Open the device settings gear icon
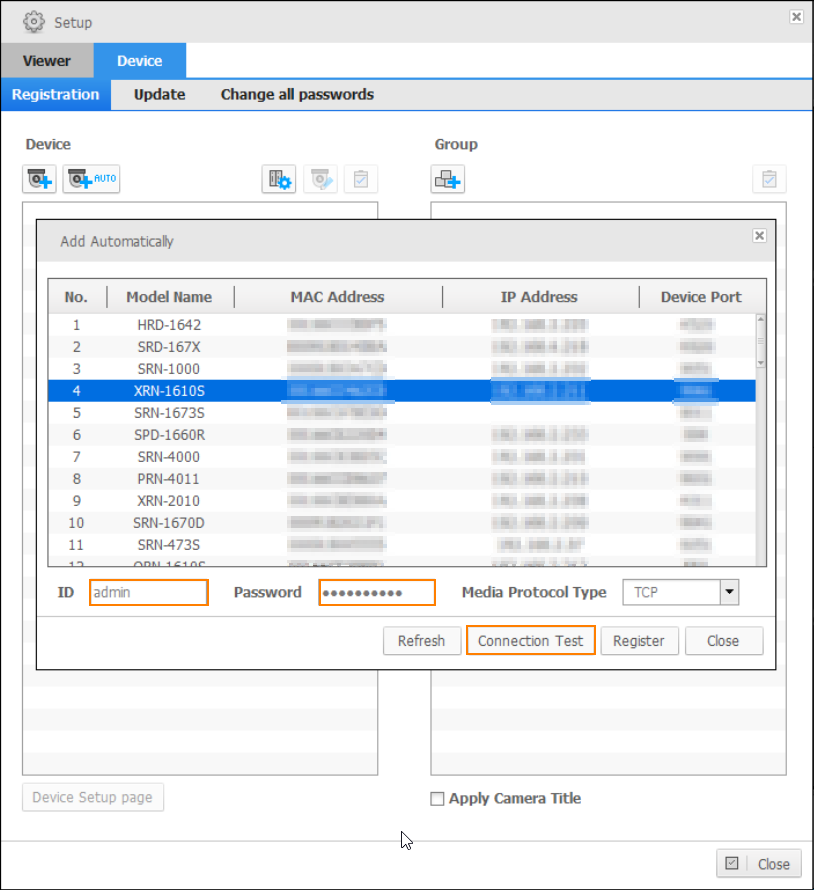Screen dimensions: 814x890 (279, 179)
